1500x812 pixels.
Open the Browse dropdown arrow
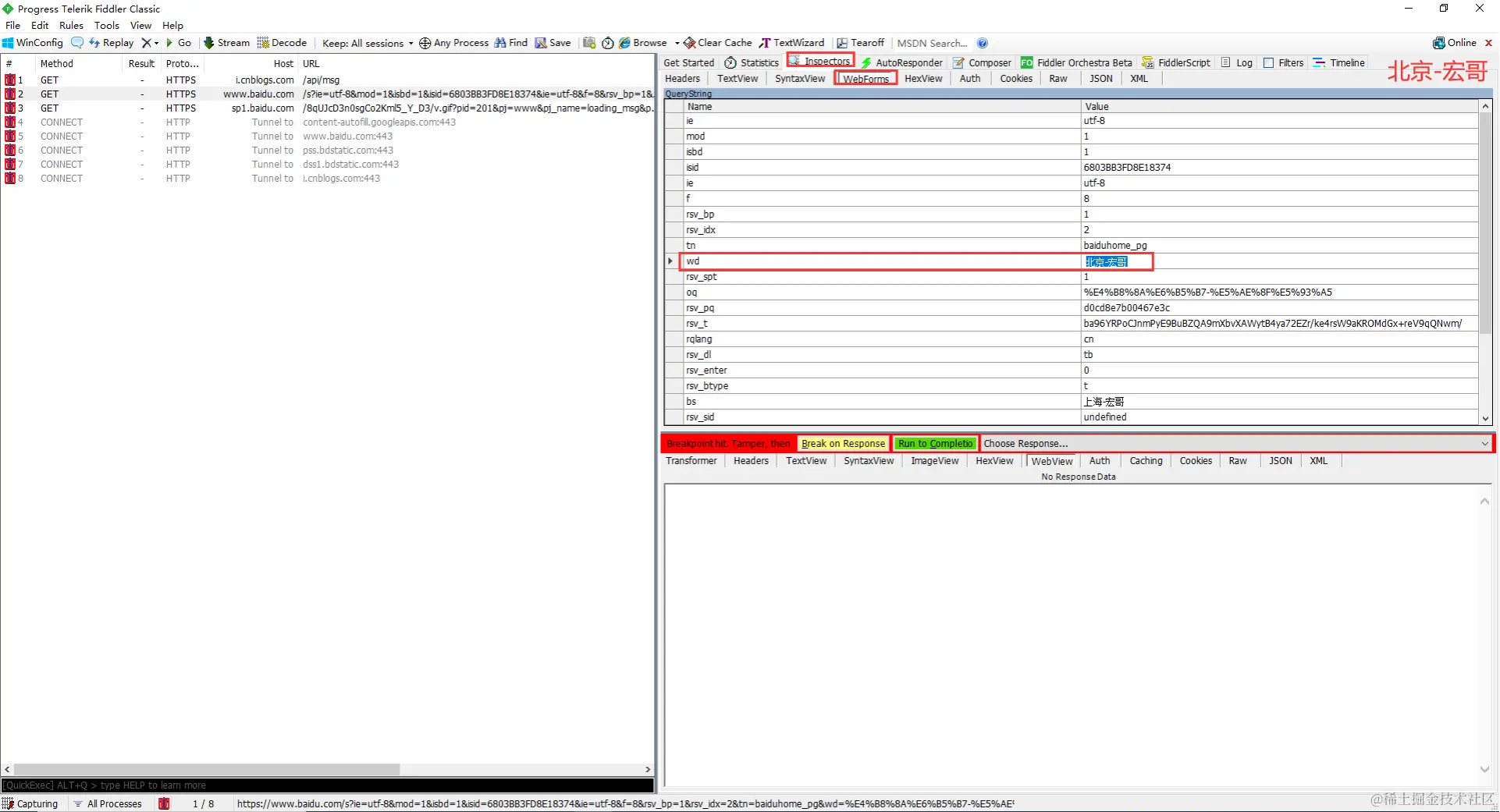pyautogui.click(x=677, y=43)
